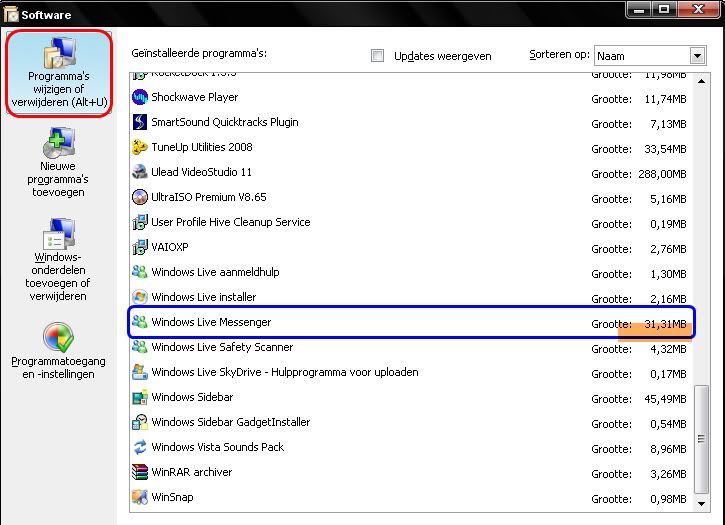Screen dimensions: 725x525
Task: Select UltraISO Premium V8.65 entry
Action: pos(412,197)
